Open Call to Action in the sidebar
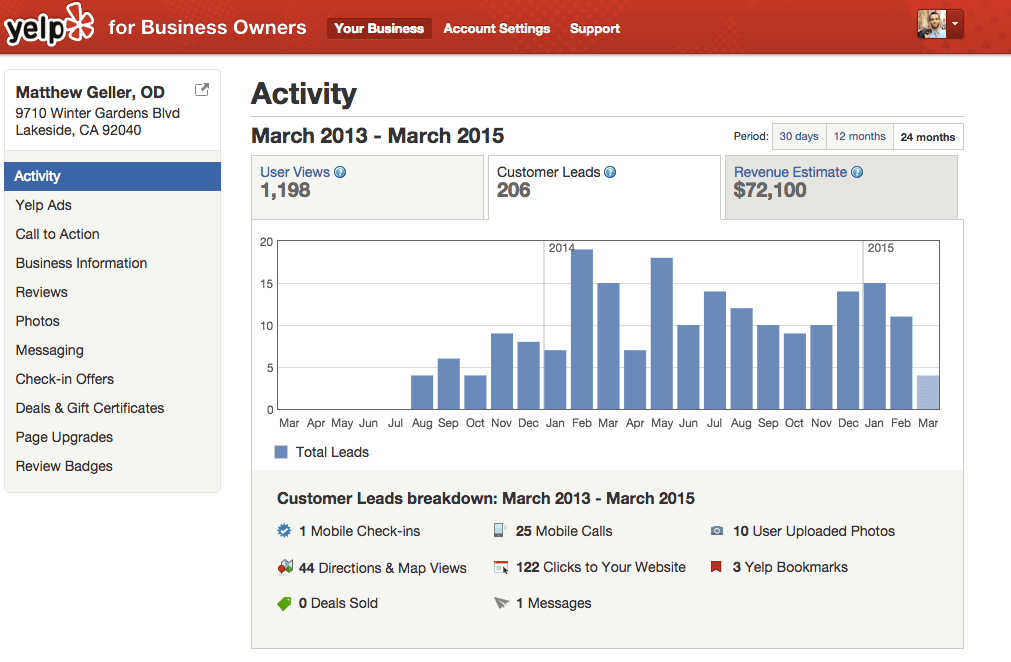The image size is (1011, 662). pos(112,234)
